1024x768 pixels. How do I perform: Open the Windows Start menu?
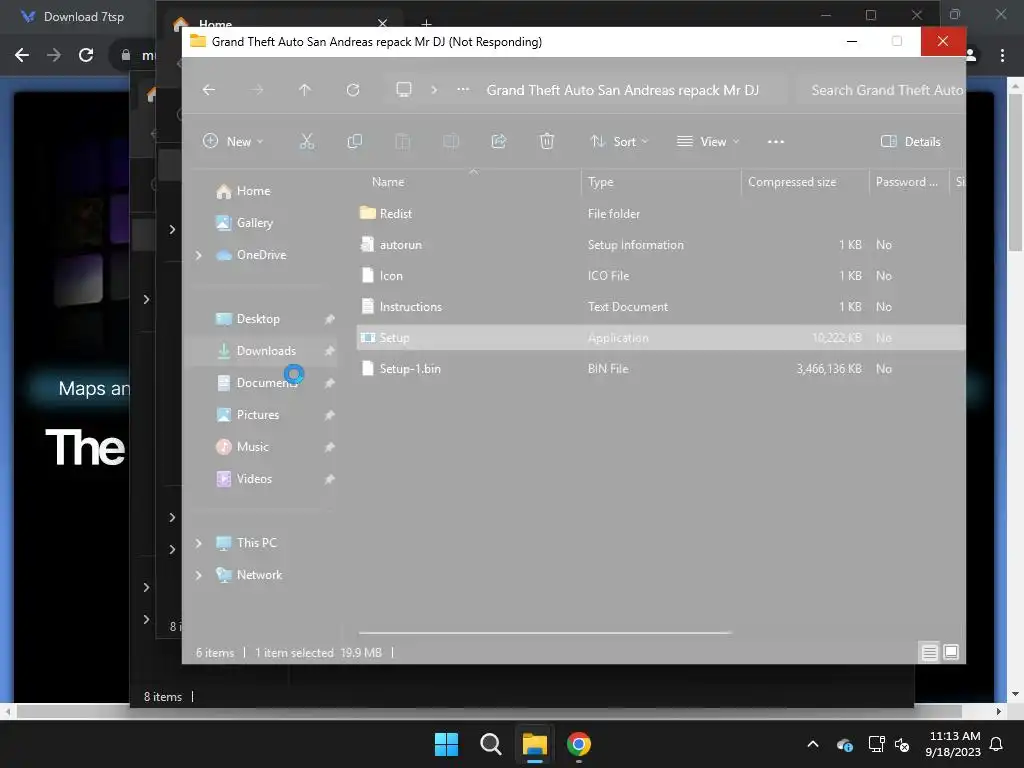(447, 744)
